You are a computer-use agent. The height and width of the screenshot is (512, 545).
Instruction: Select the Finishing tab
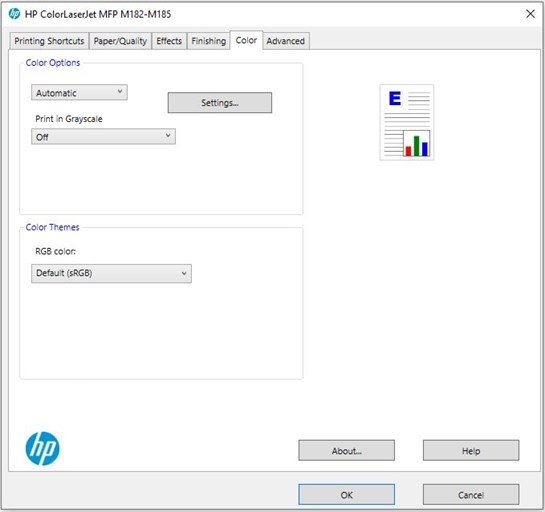pyautogui.click(x=209, y=41)
